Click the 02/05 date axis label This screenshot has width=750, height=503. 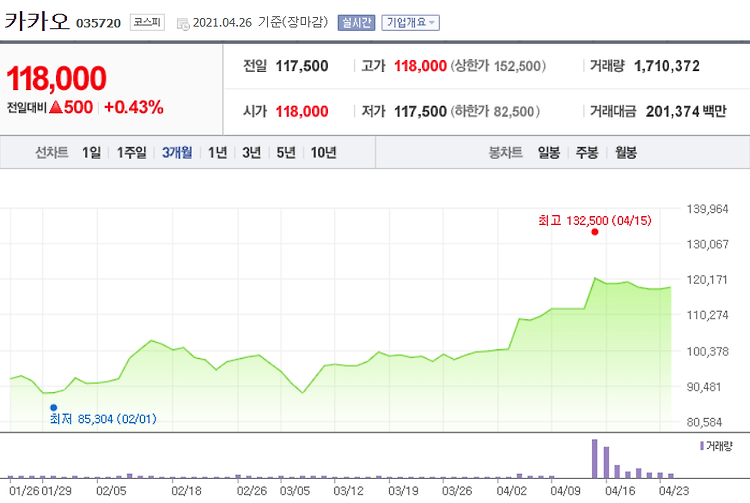pos(111,491)
